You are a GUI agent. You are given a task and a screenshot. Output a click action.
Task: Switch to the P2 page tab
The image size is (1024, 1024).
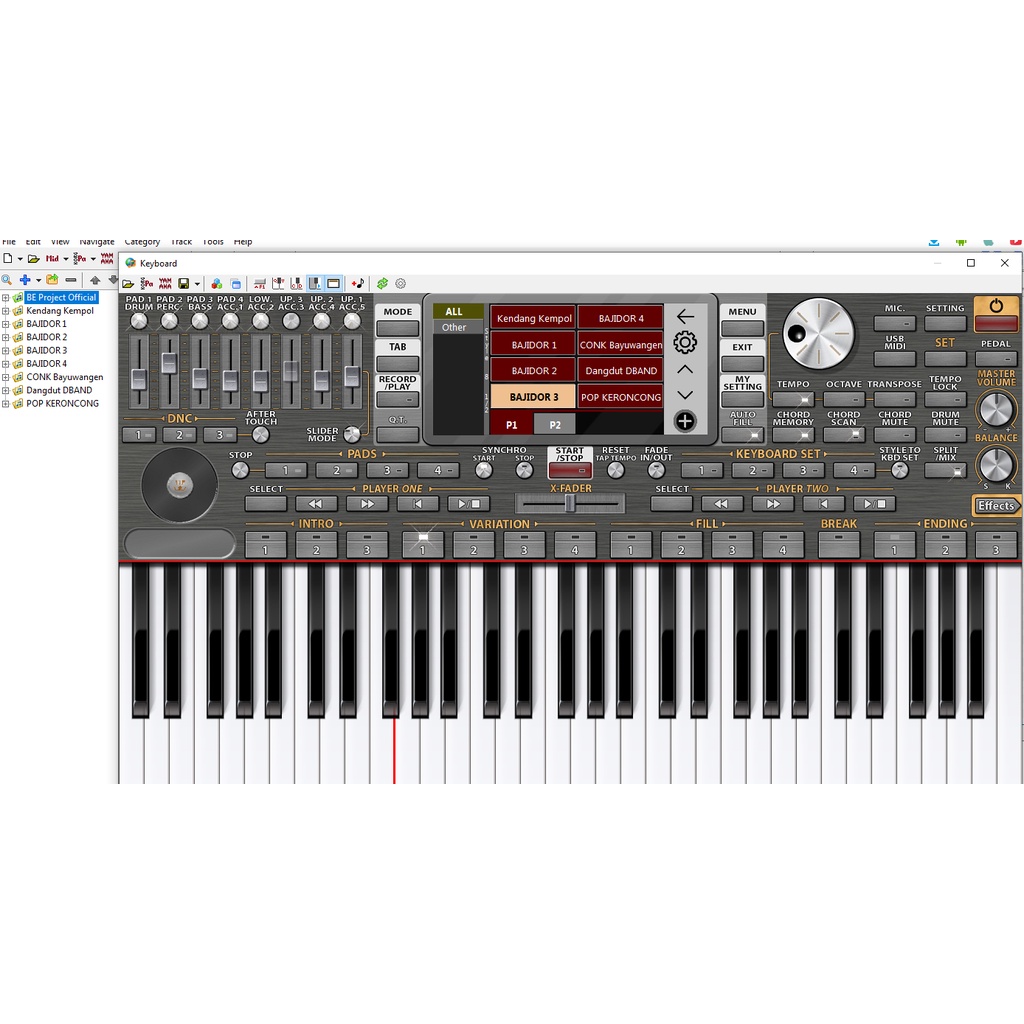pos(555,424)
